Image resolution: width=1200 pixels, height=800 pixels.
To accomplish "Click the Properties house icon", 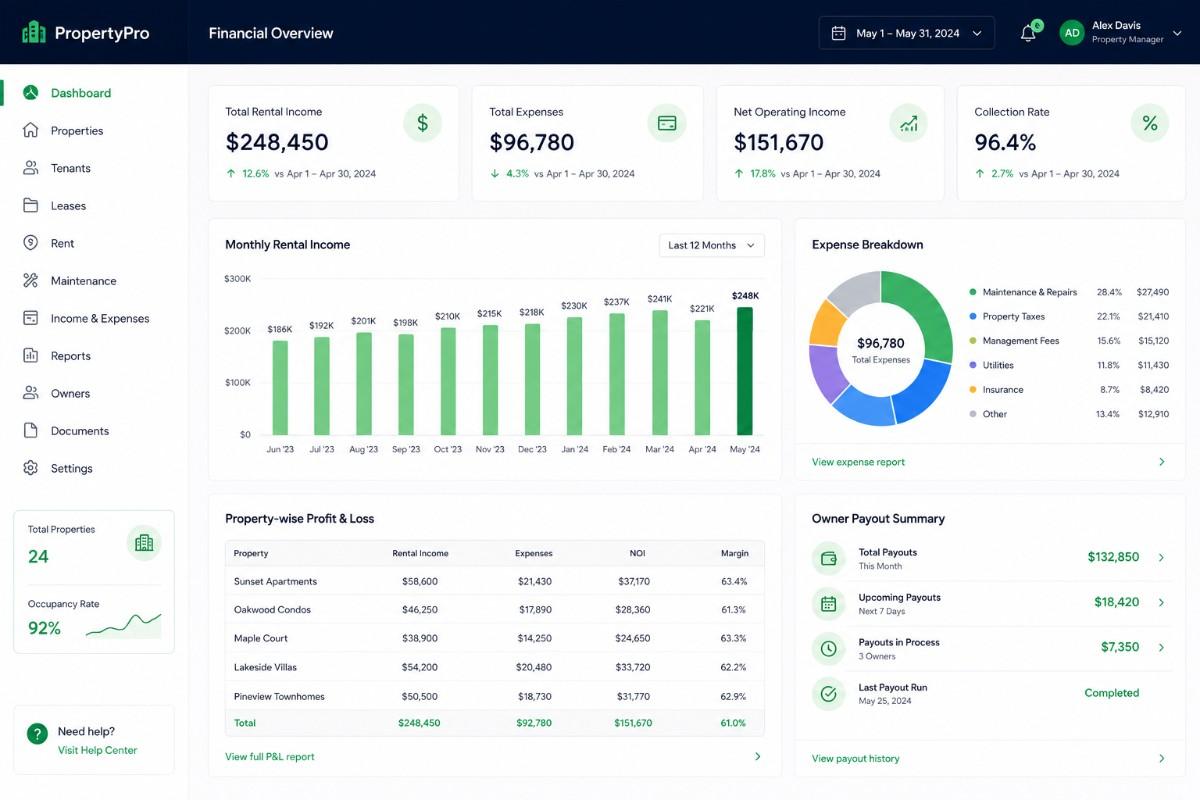I will click(31, 131).
